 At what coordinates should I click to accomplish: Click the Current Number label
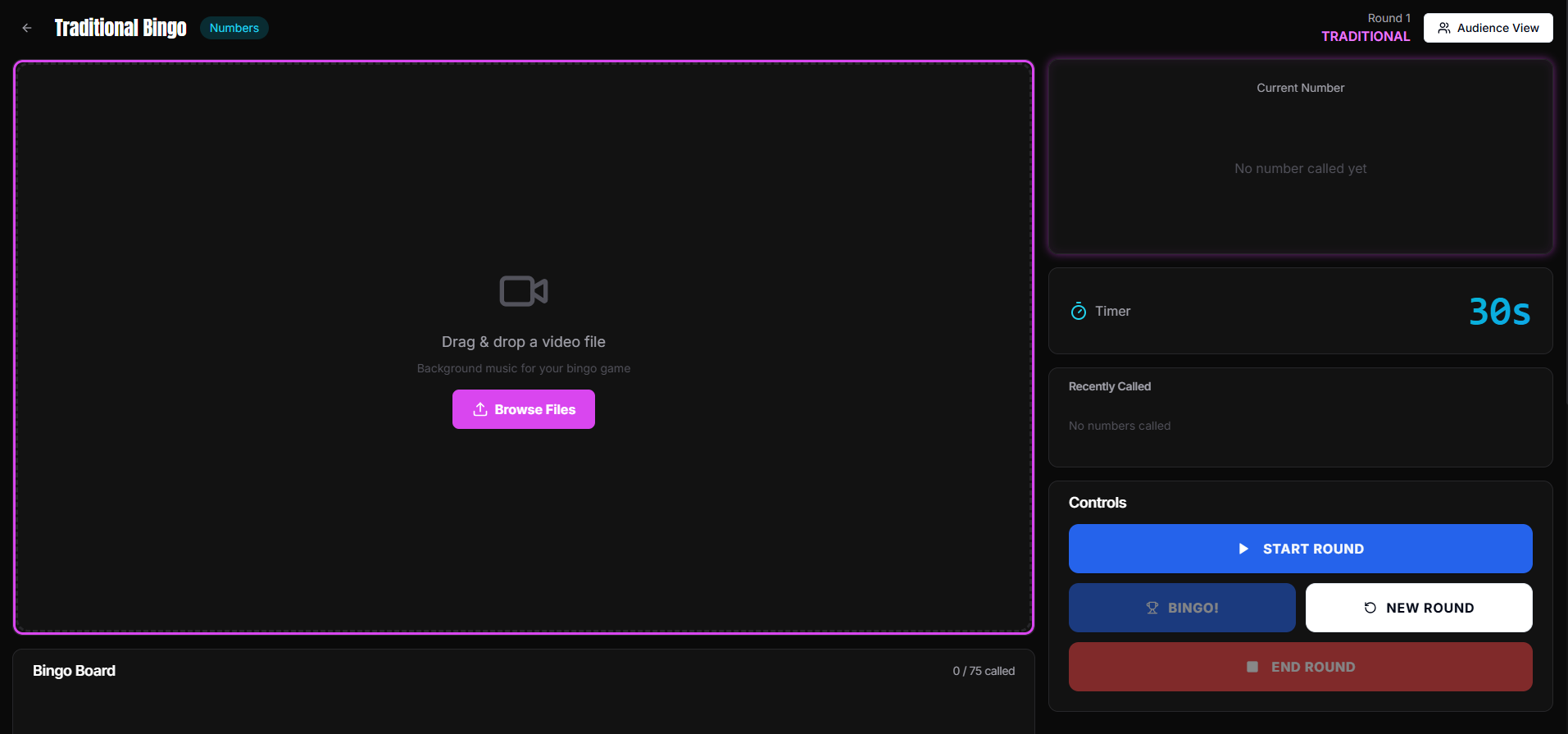pyautogui.click(x=1300, y=88)
